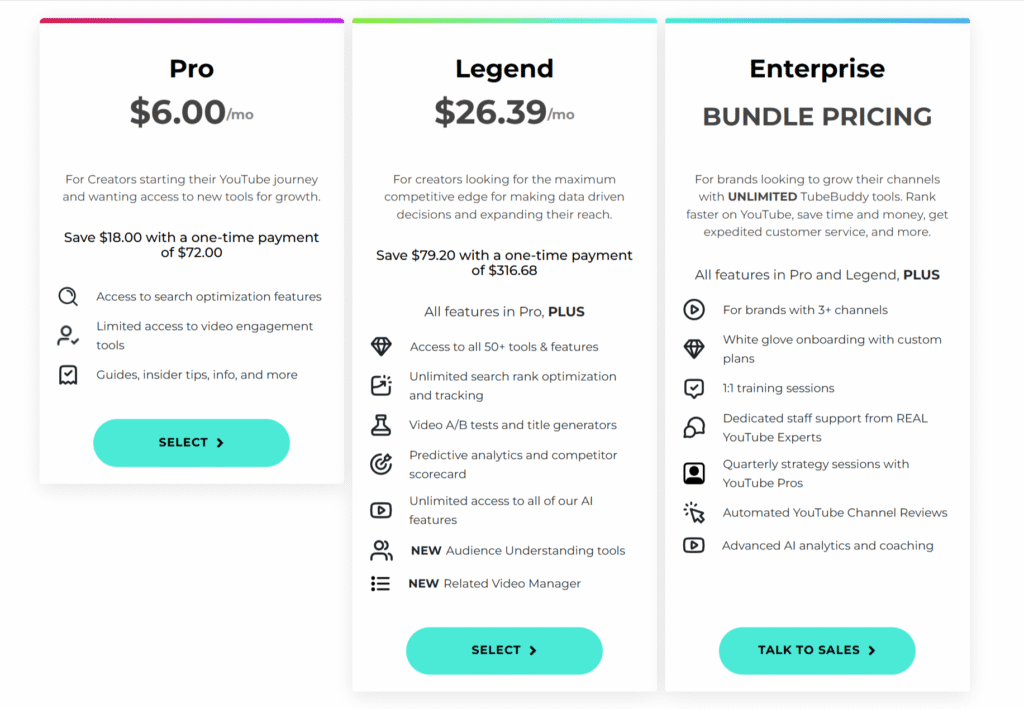The width and height of the screenshot is (1024, 709).
Task: Click the play icon beside AI features
Action: pos(381,510)
